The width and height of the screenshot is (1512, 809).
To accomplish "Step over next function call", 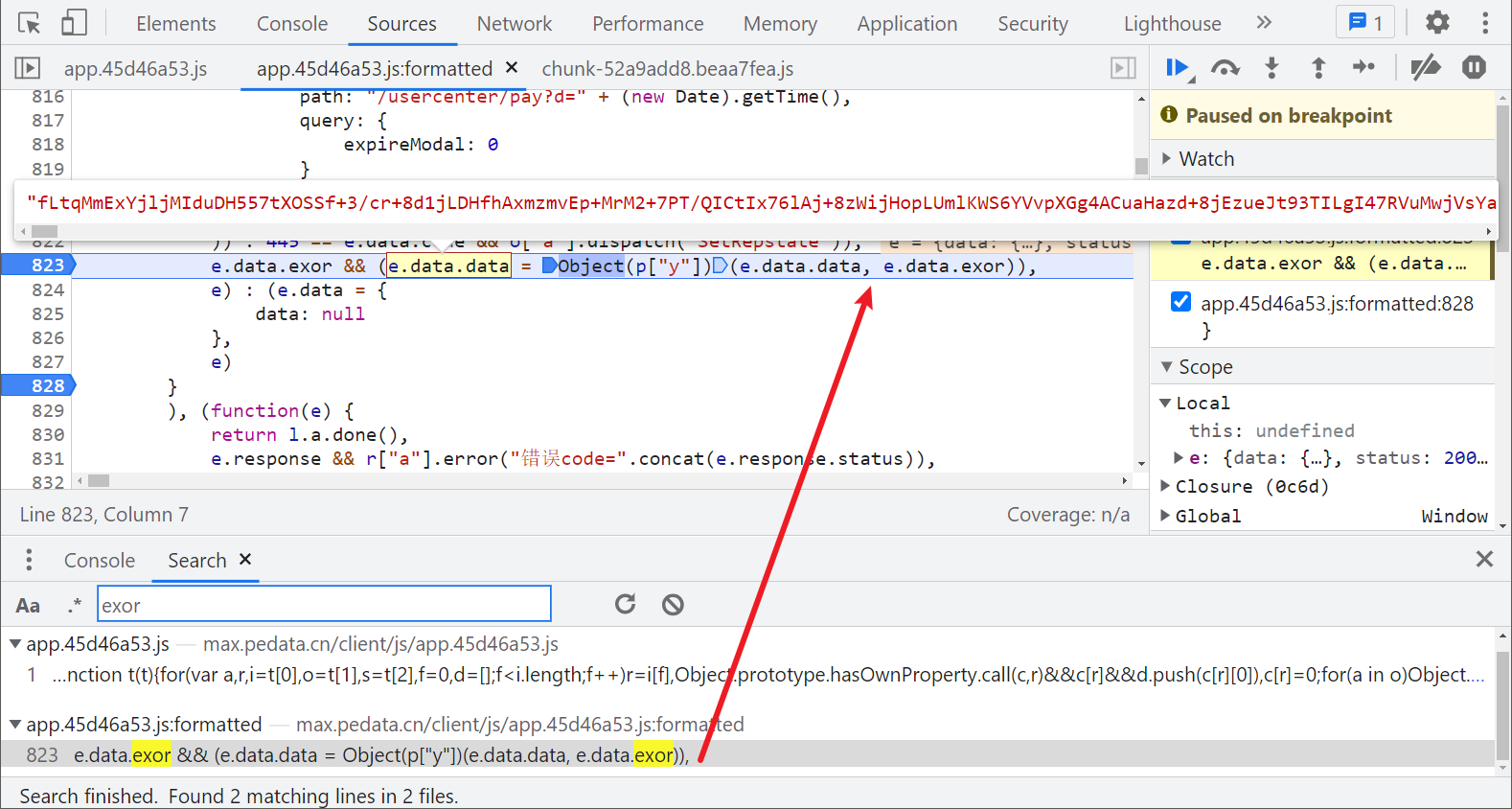I will tap(1225, 68).
